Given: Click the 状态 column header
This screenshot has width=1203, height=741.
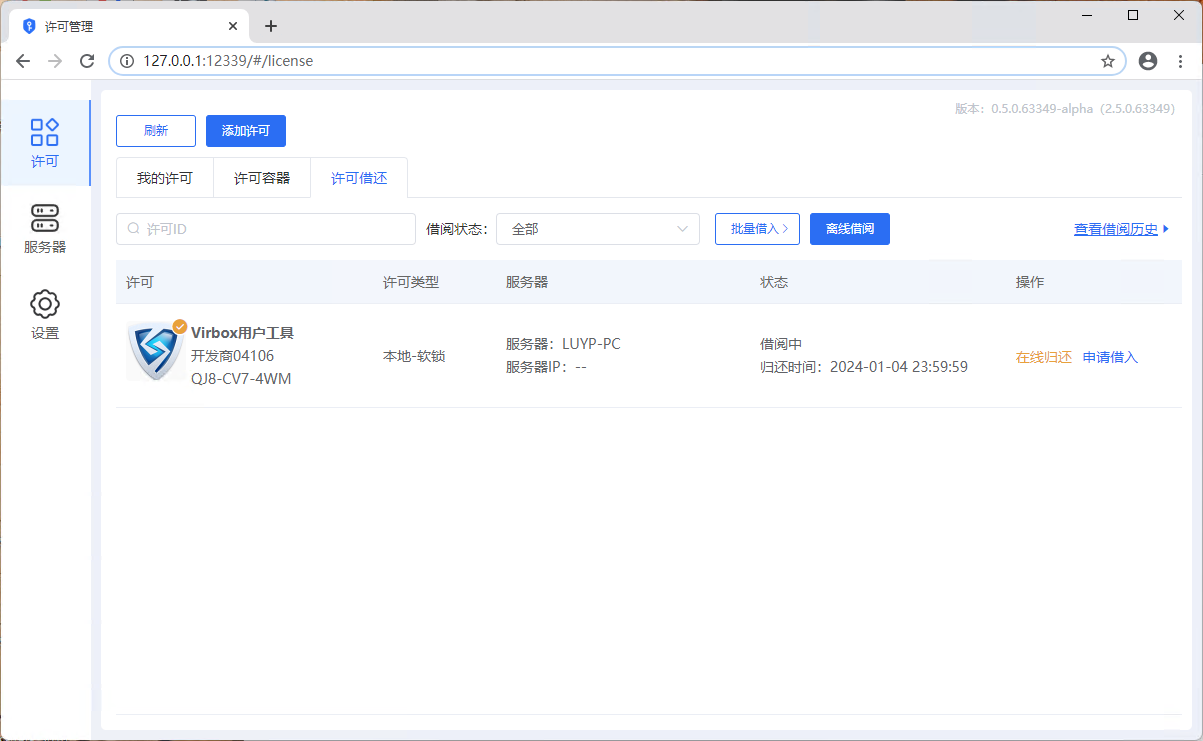Looking at the screenshot, I should pos(774,282).
